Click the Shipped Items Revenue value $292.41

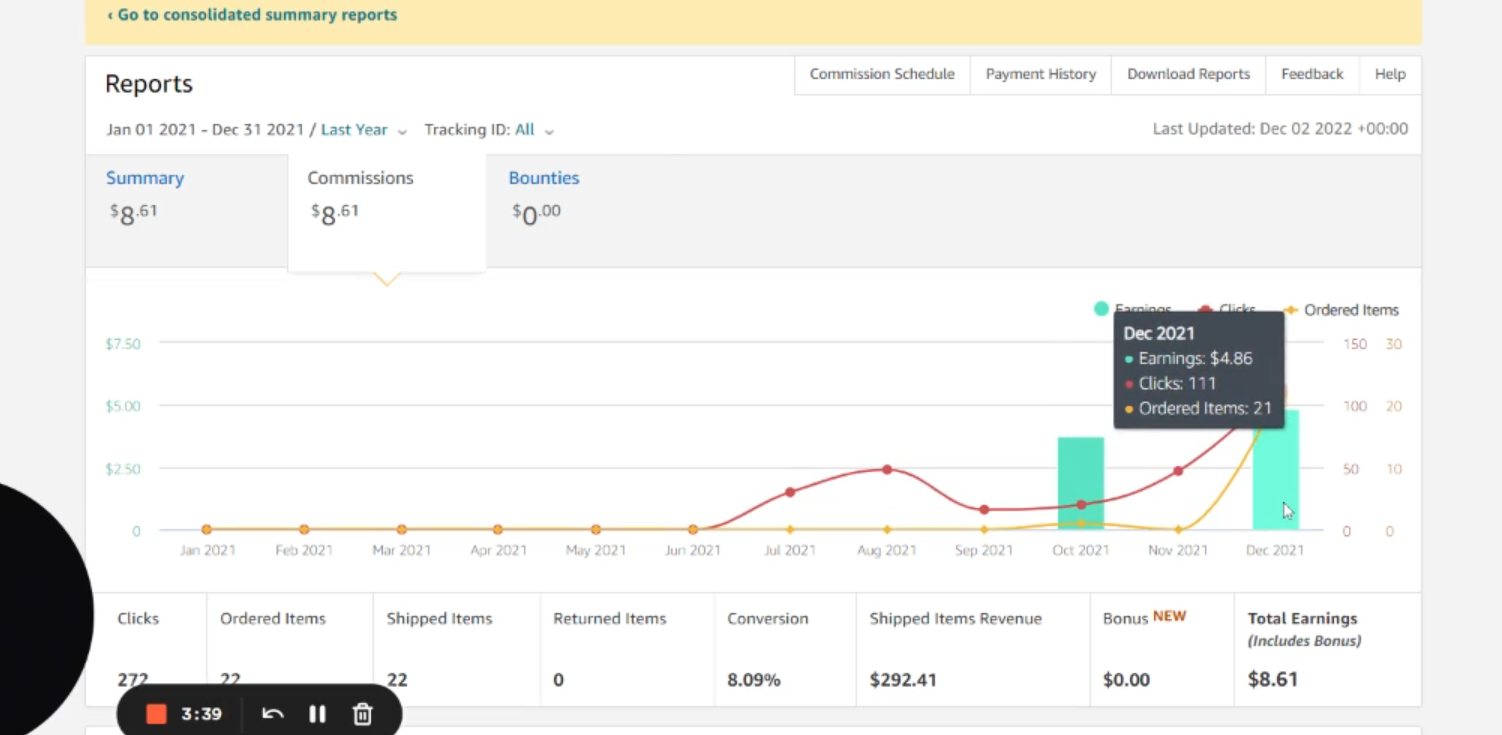903,680
